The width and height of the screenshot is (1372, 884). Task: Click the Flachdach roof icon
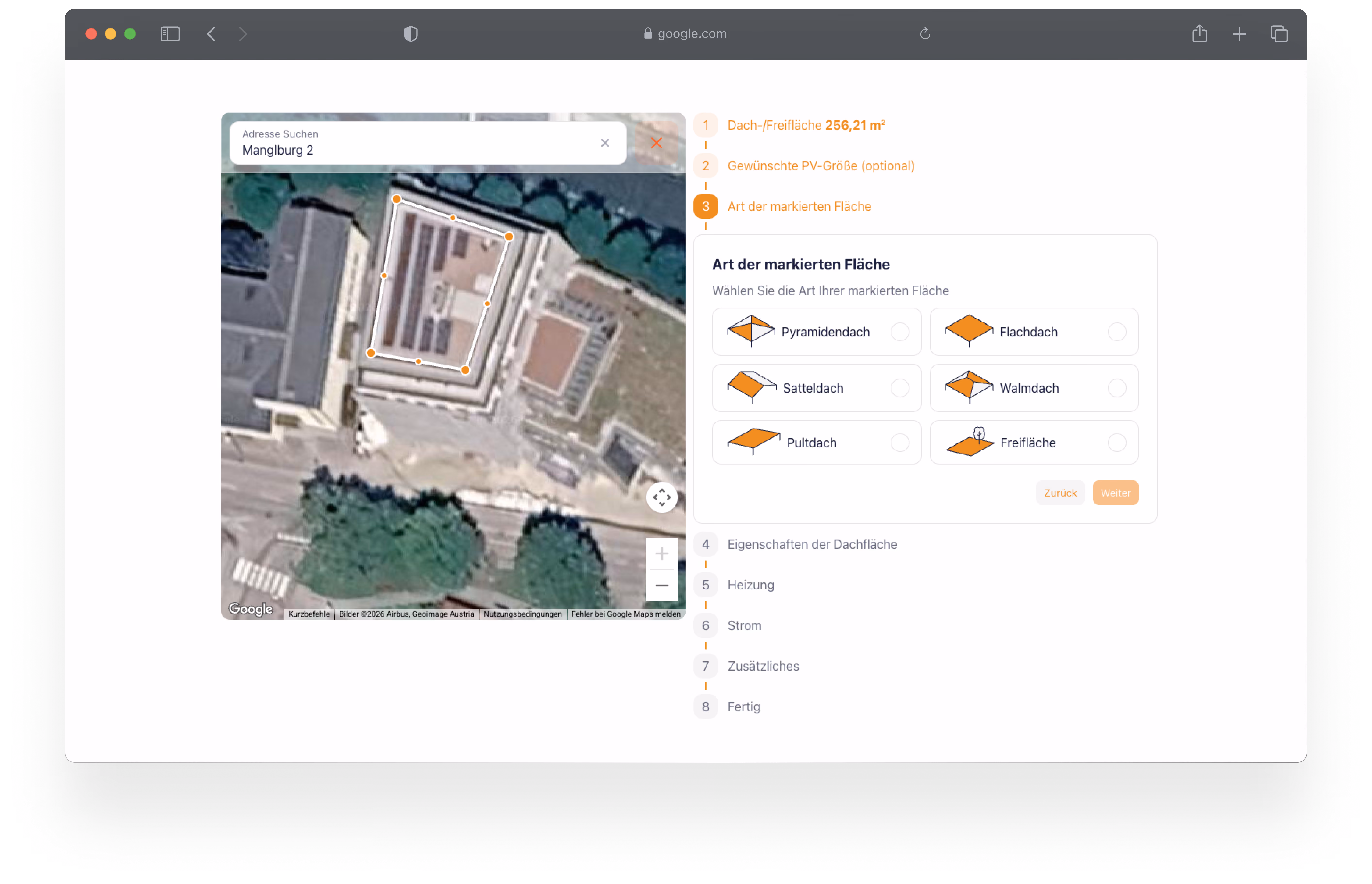point(969,331)
